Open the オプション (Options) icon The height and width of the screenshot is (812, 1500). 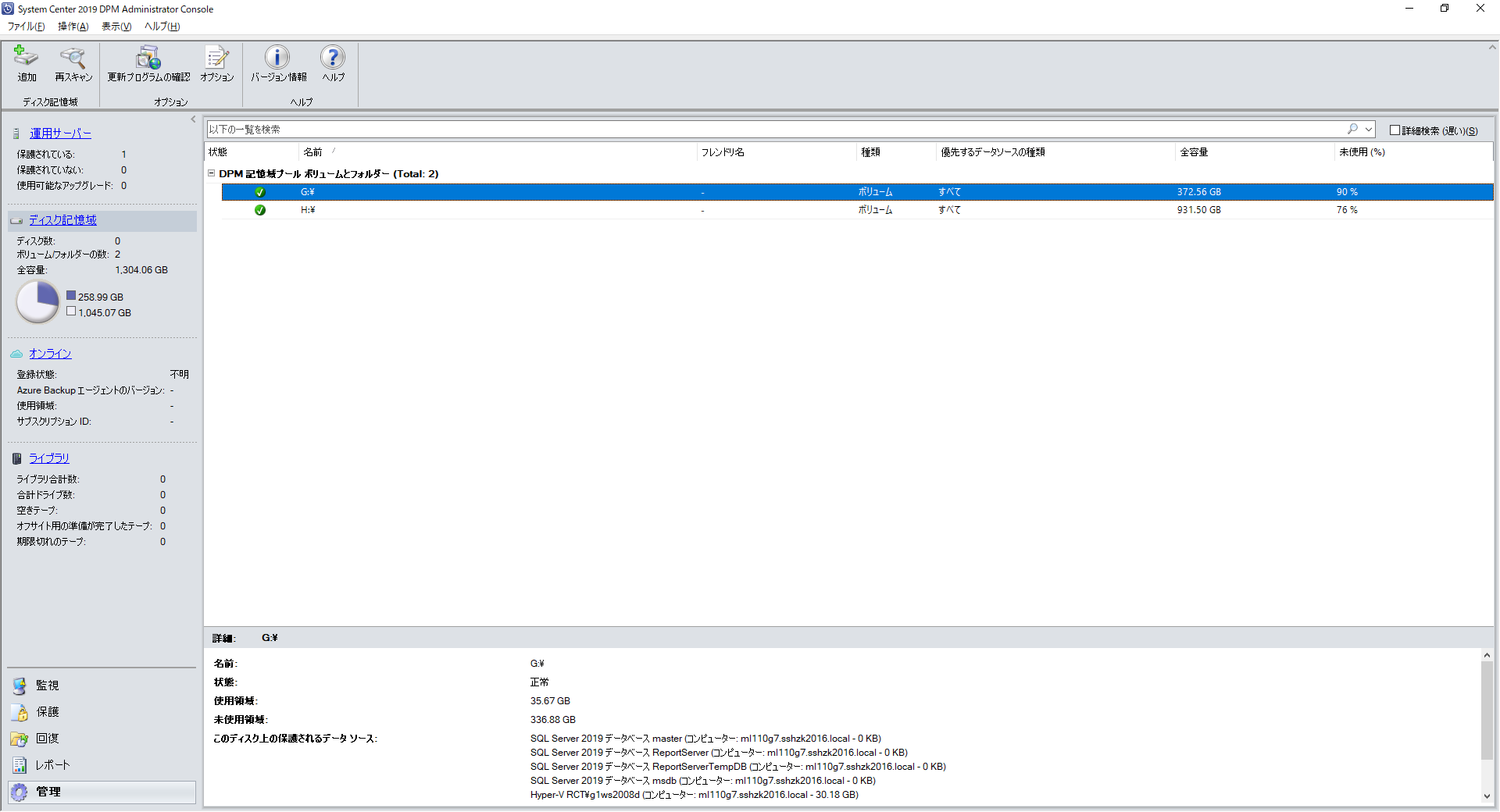(216, 62)
